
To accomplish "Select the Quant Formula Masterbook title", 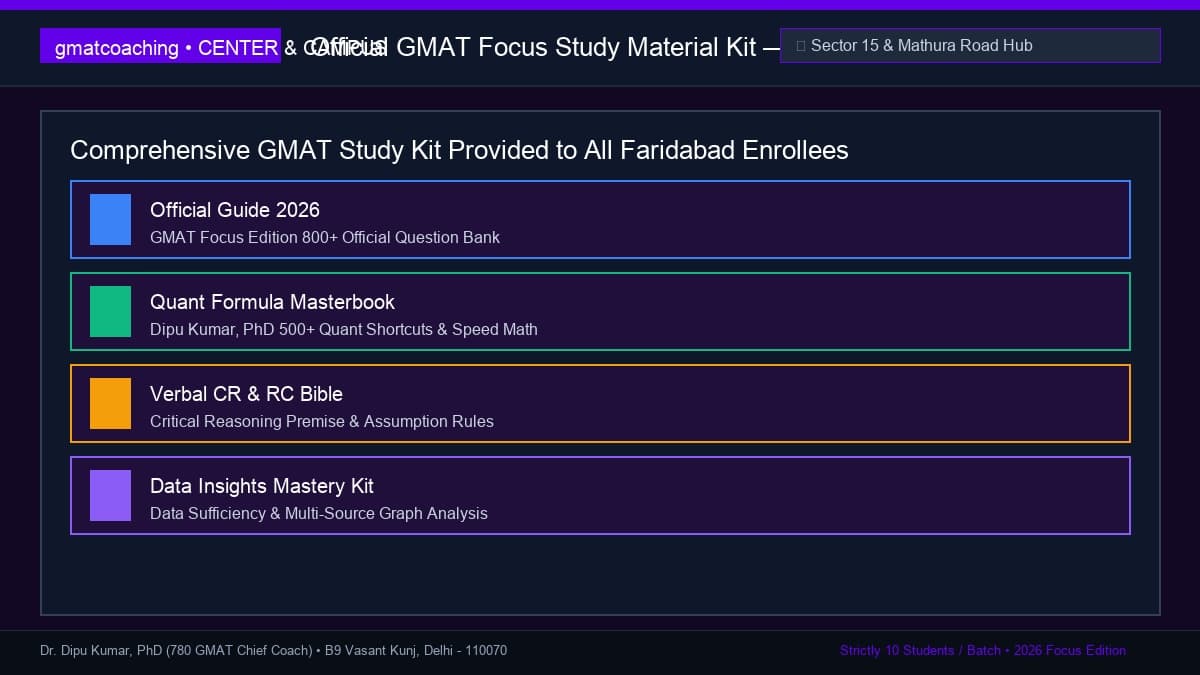I will click(272, 302).
